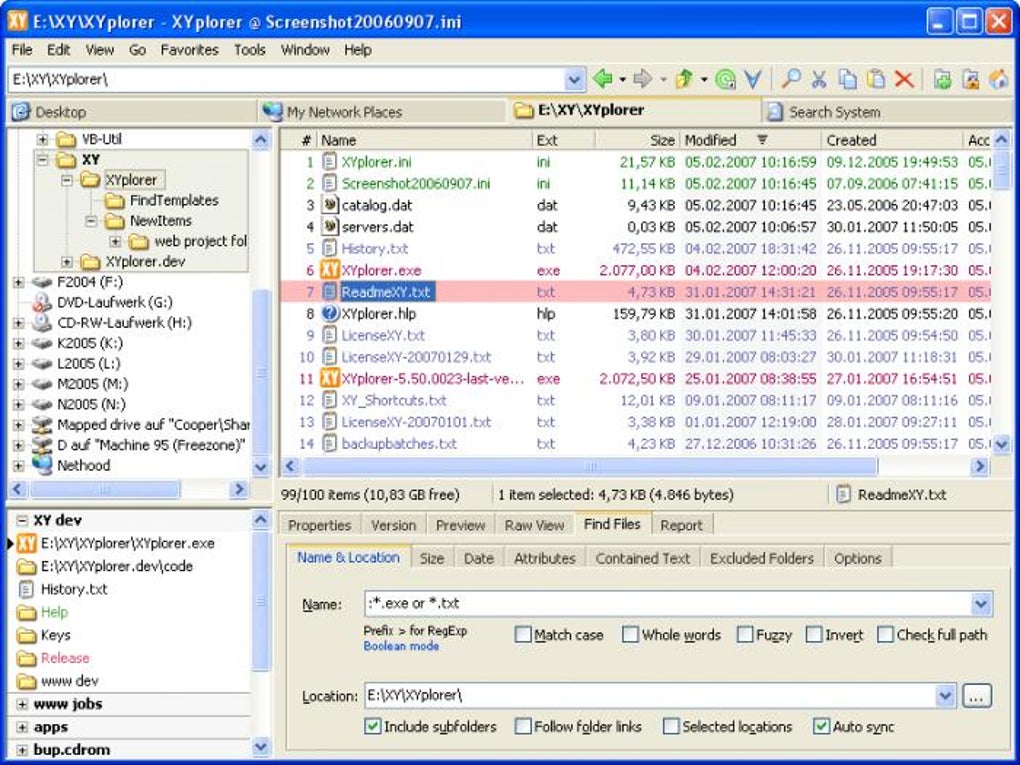
Task: Paste from clipboard with the toolbar icon
Action: 876,79
